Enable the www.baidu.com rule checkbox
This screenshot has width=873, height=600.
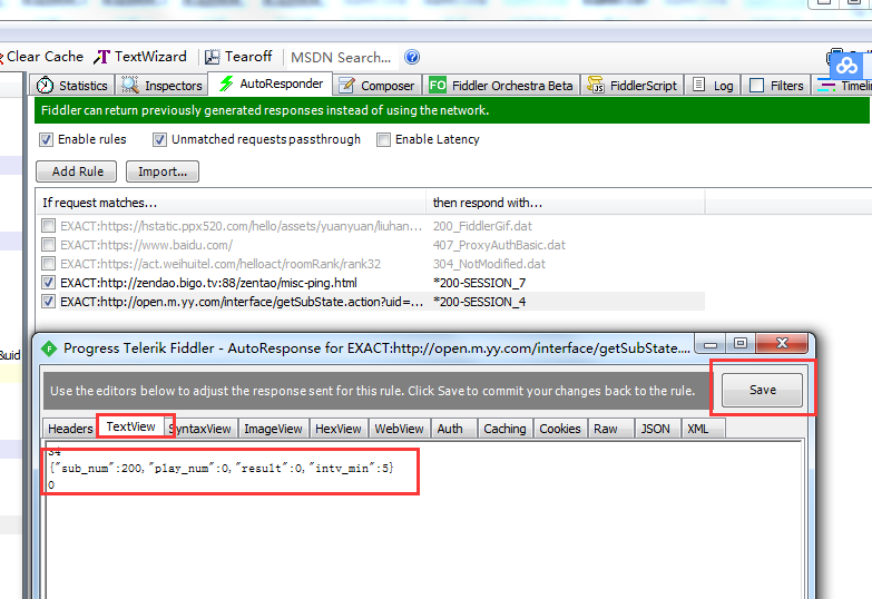pos(48,244)
